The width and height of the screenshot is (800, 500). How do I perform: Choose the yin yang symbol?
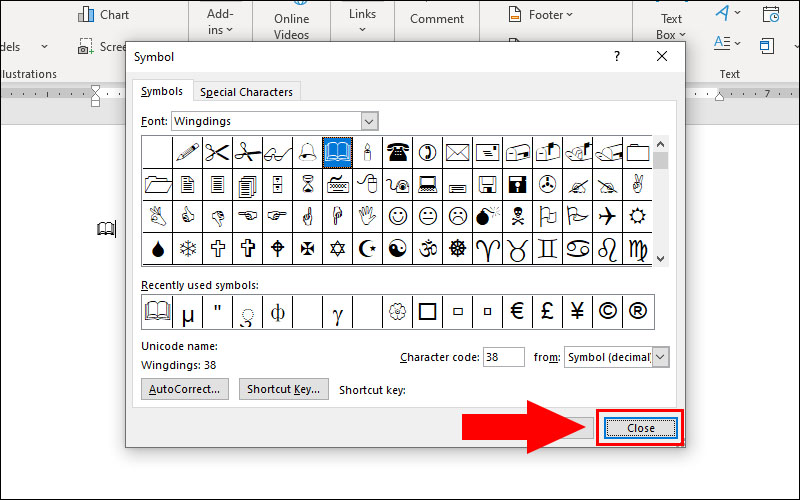pyautogui.click(x=398, y=248)
